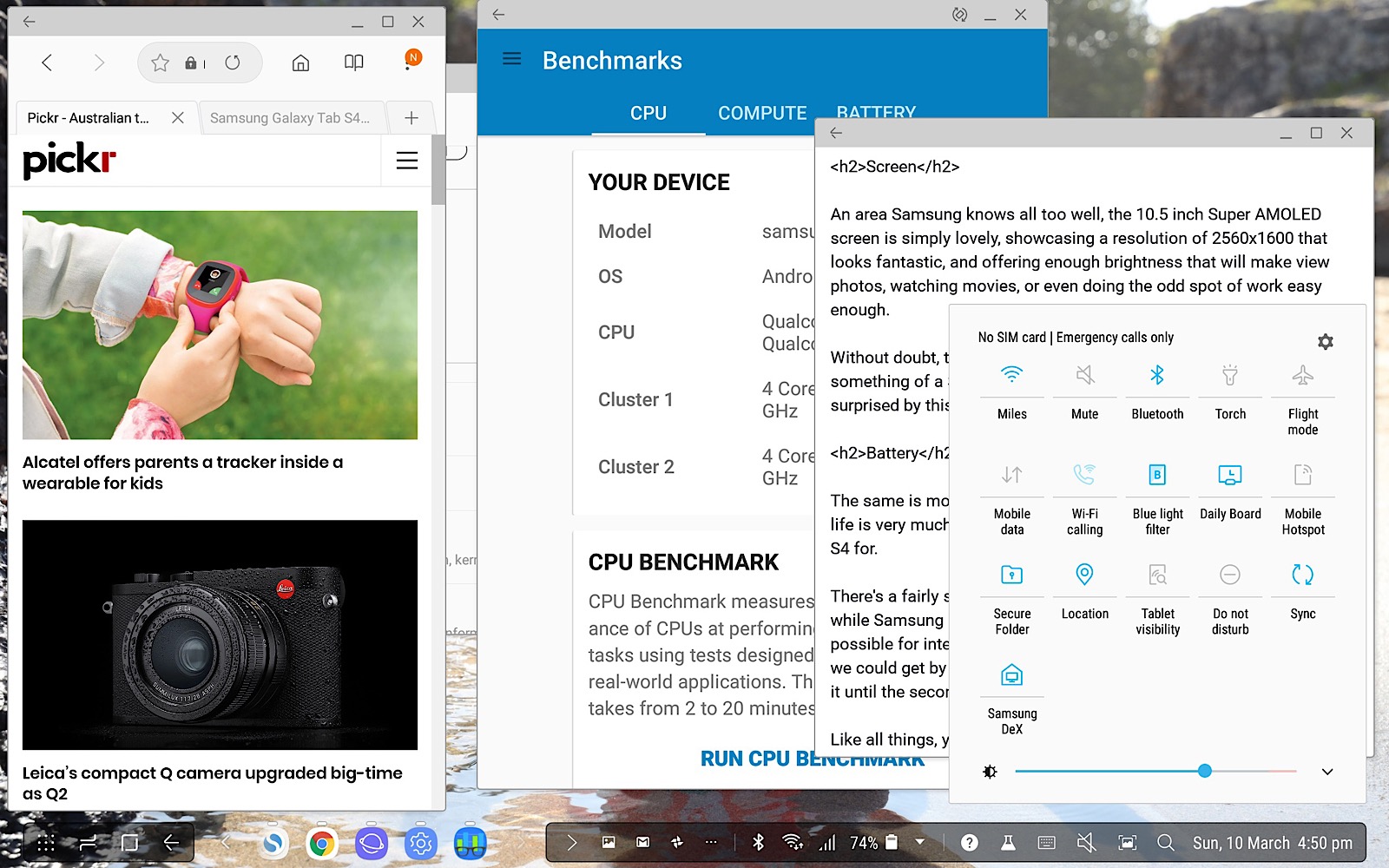
Task: Open search finder in the system tray
Action: click(x=1166, y=843)
